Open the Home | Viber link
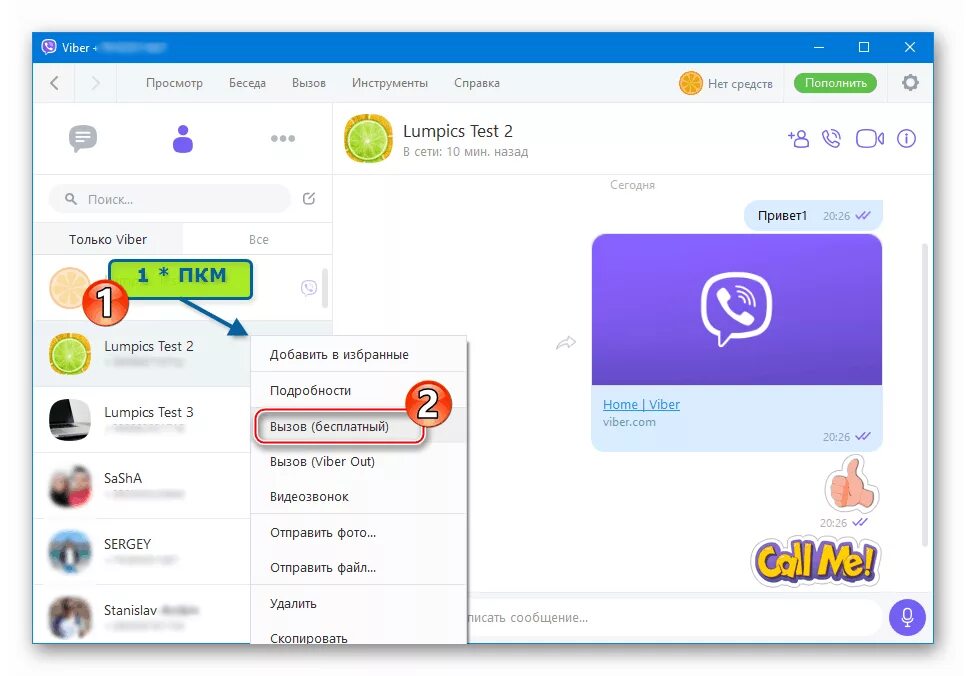966x676 pixels. pos(641,404)
